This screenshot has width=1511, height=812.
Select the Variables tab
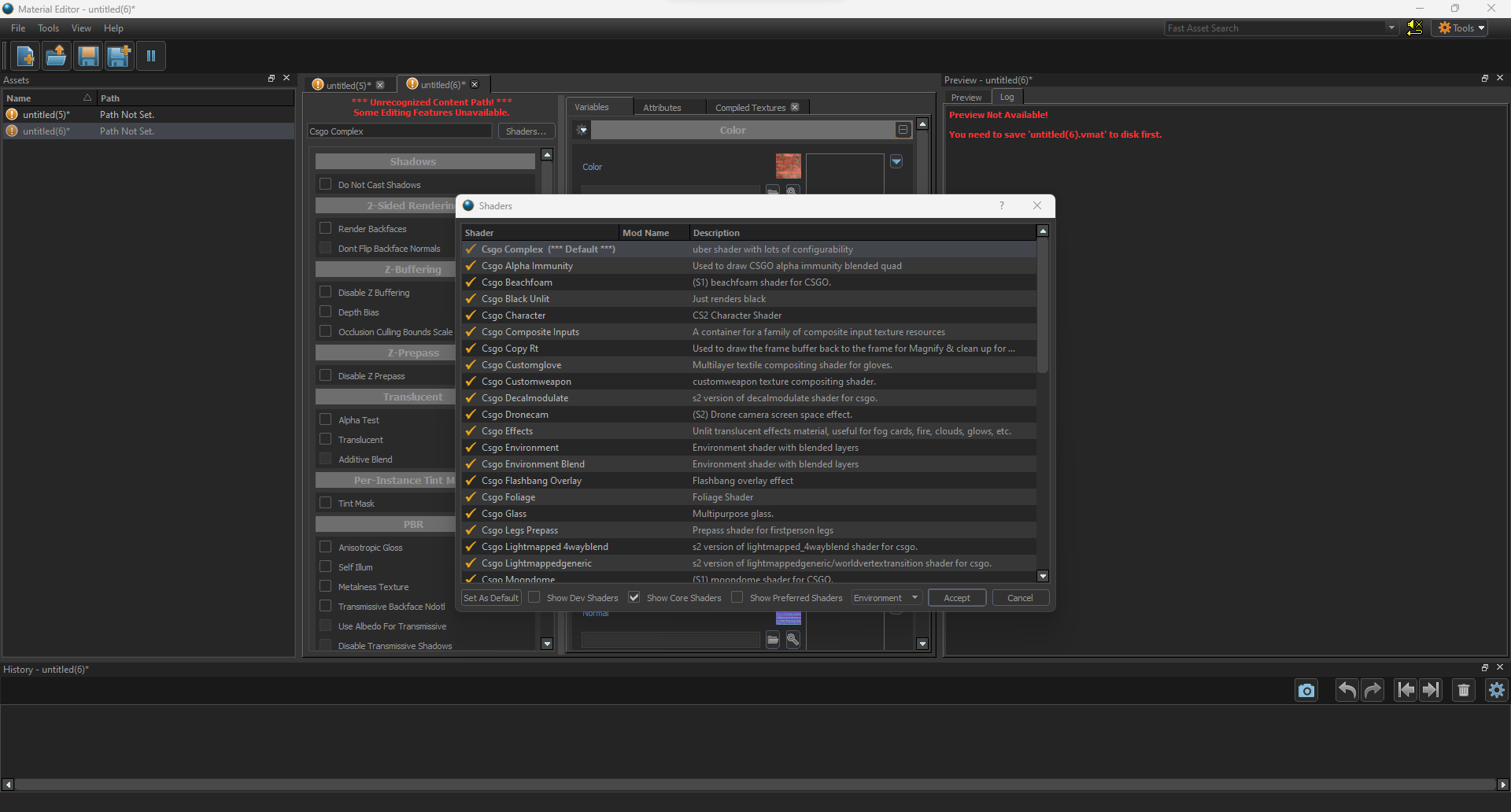coord(592,107)
